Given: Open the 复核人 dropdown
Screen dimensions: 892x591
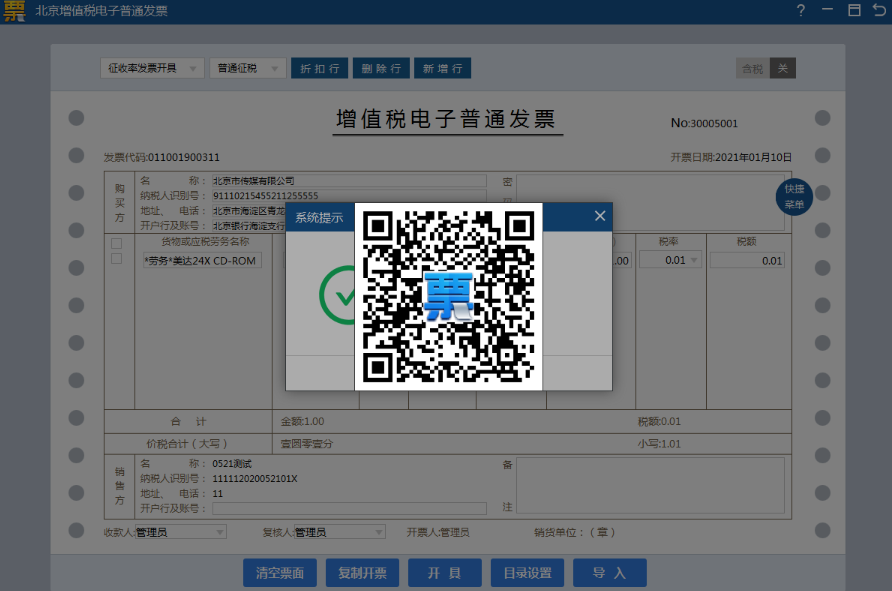Looking at the screenshot, I should coord(340,532).
